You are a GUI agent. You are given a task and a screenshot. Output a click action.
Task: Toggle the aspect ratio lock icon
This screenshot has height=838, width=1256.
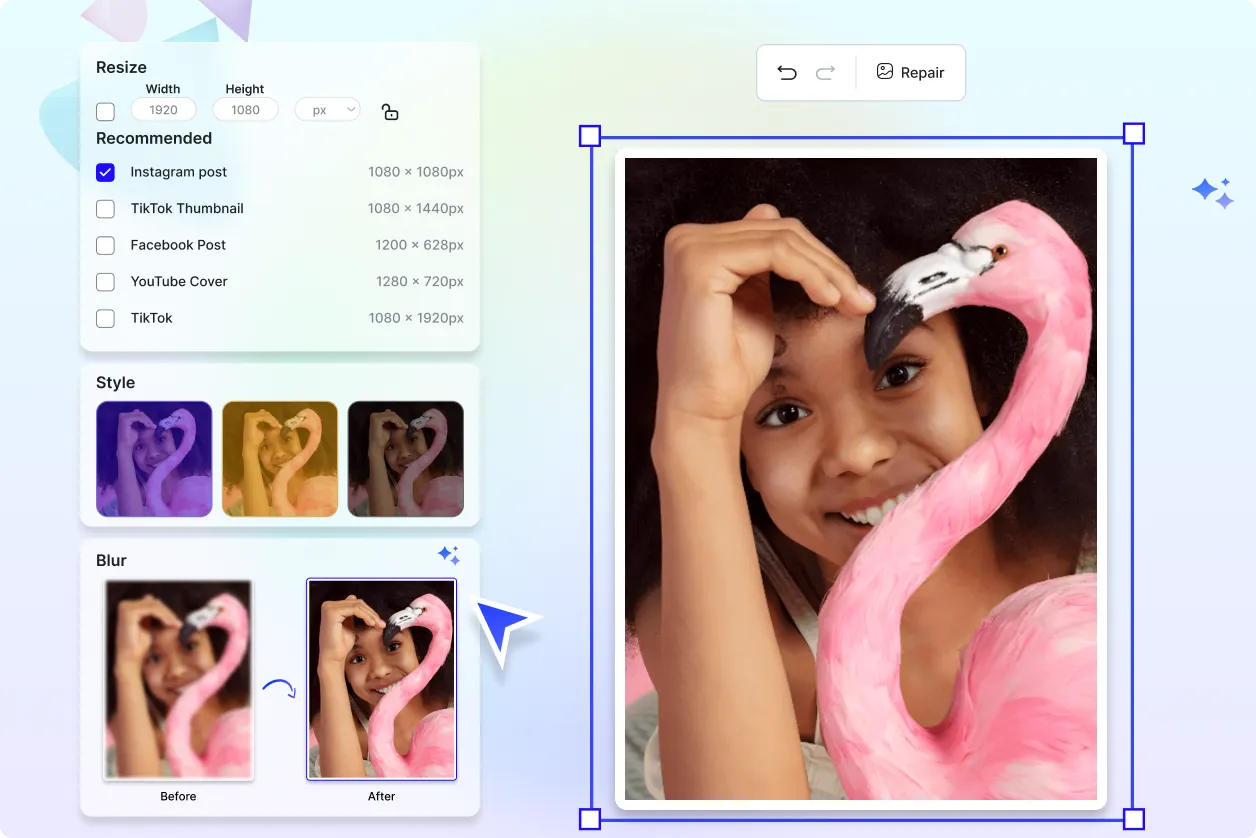click(x=390, y=112)
